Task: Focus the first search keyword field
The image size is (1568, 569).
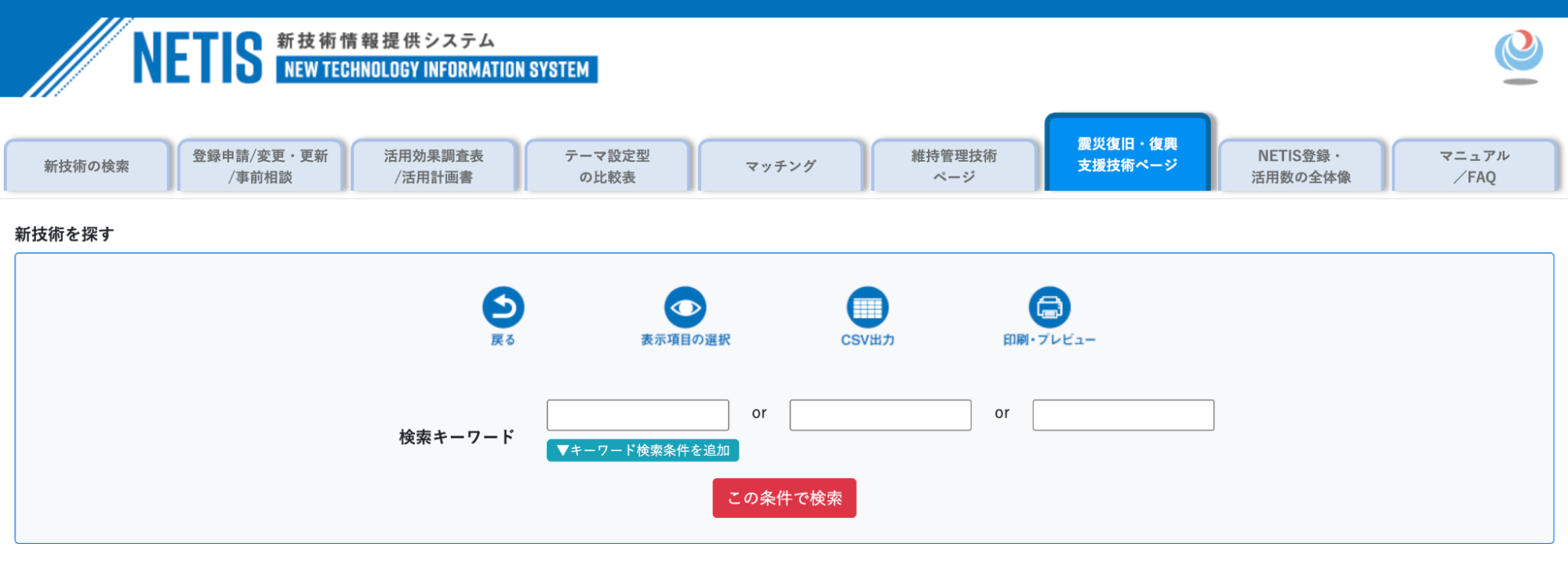Action: click(x=638, y=415)
